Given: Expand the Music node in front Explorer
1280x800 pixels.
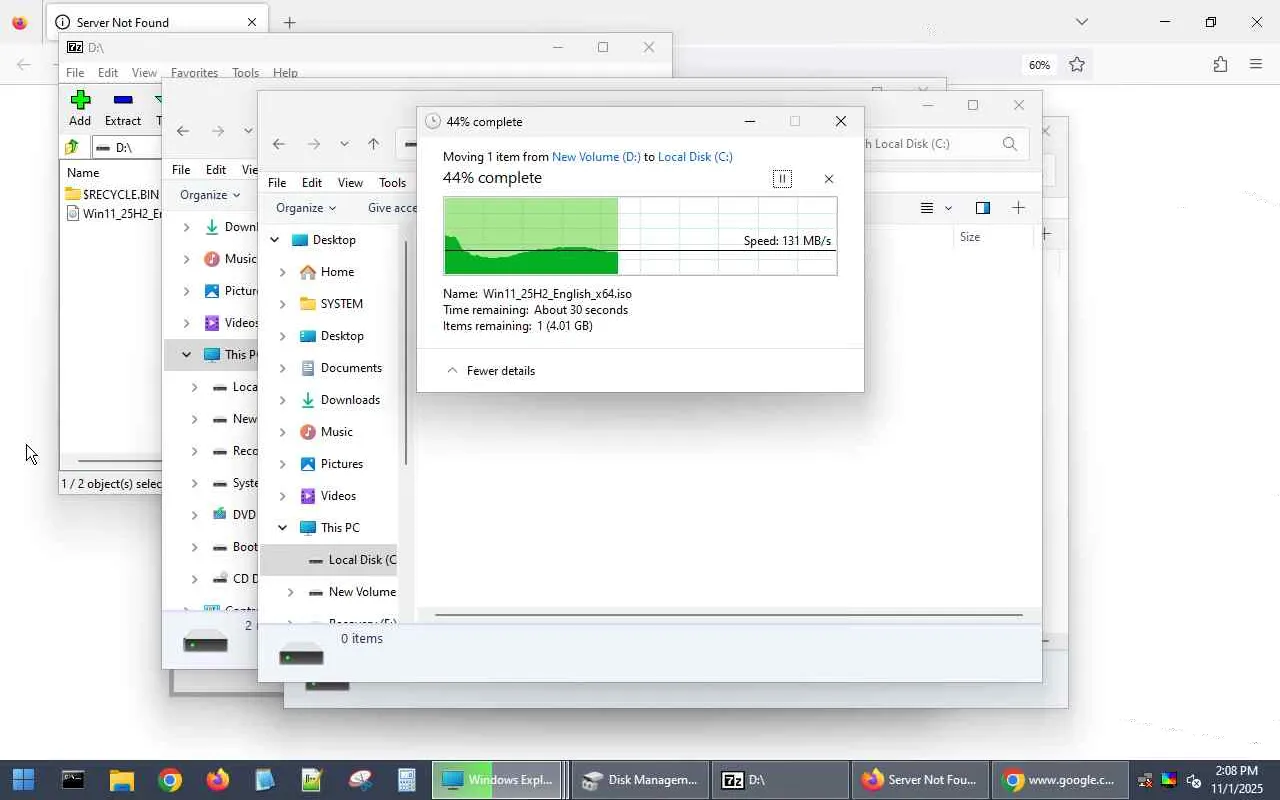Looking at the screenshot, I should (282, 432).
